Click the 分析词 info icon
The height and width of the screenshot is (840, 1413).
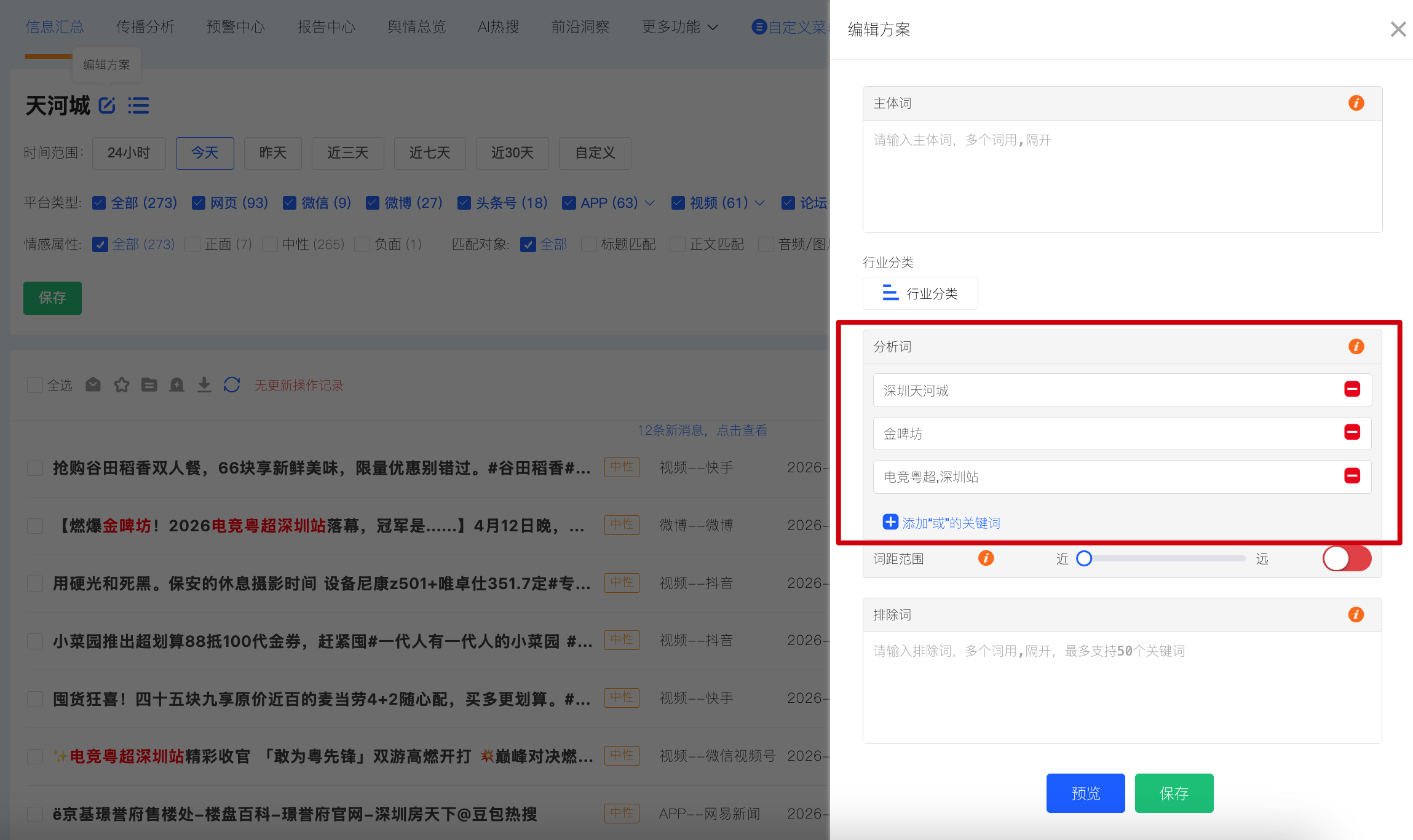tap(1356, 347)
